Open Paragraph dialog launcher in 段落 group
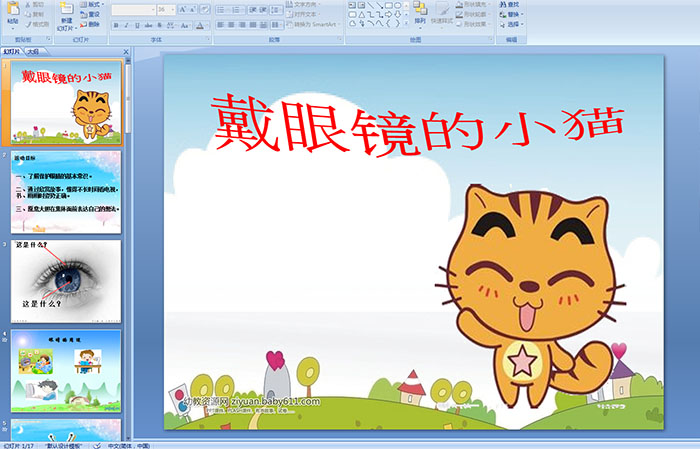The width and height of the screenshot is (700, 449). (x=340, y=39)
